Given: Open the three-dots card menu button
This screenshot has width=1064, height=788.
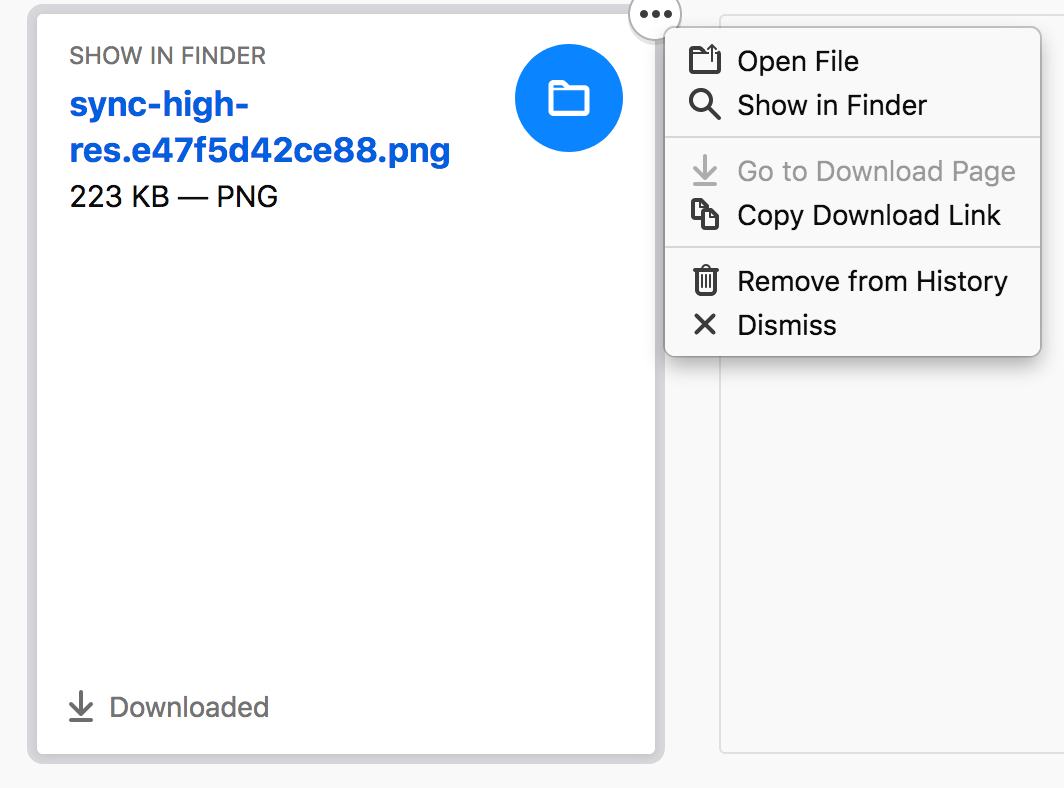Looking at the screenshot, I should [656, 14].
